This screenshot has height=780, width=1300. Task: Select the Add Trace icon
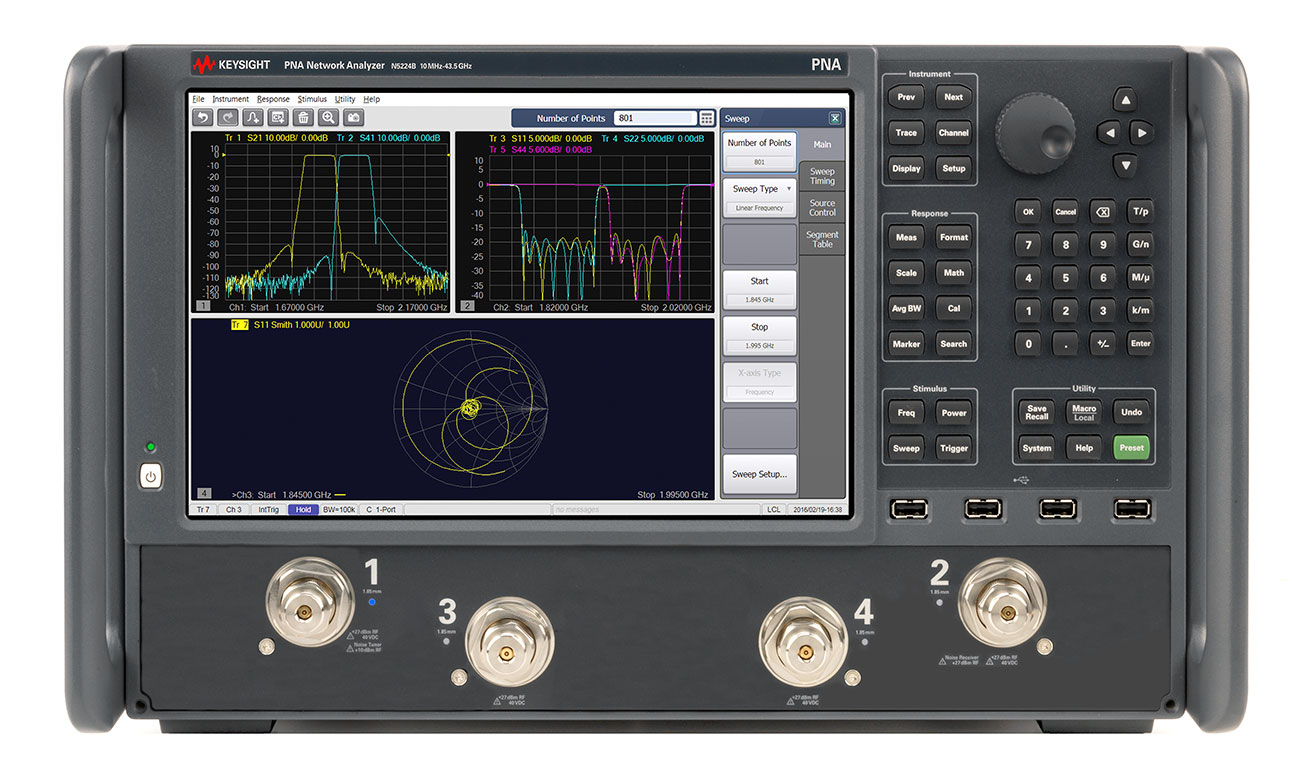253,118
